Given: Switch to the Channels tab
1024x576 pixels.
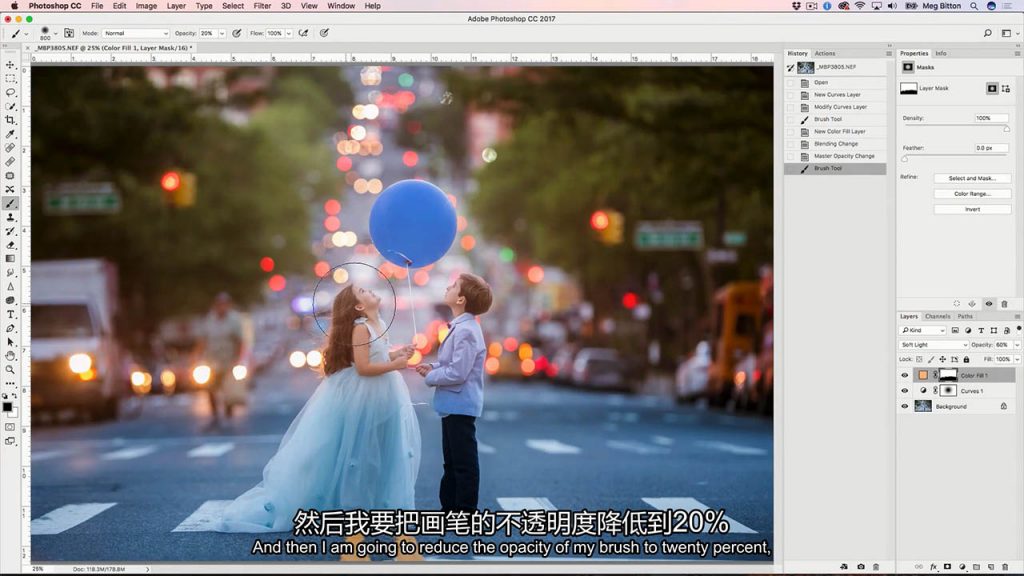Looking at the screenshot, I should [938, 316].
